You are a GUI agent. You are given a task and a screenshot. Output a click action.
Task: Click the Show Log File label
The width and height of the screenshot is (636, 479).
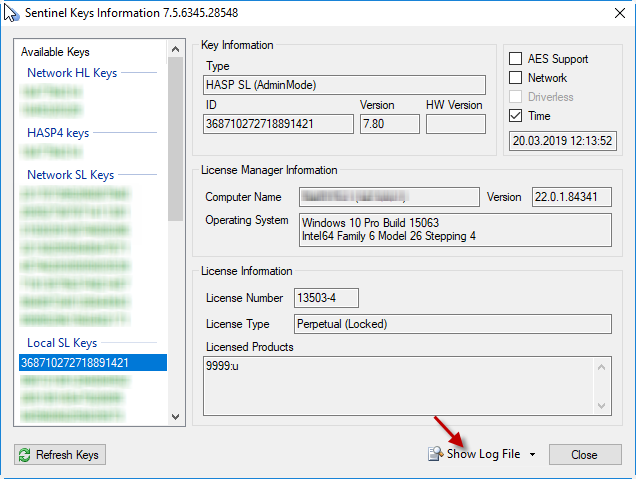tap(483, 454)
